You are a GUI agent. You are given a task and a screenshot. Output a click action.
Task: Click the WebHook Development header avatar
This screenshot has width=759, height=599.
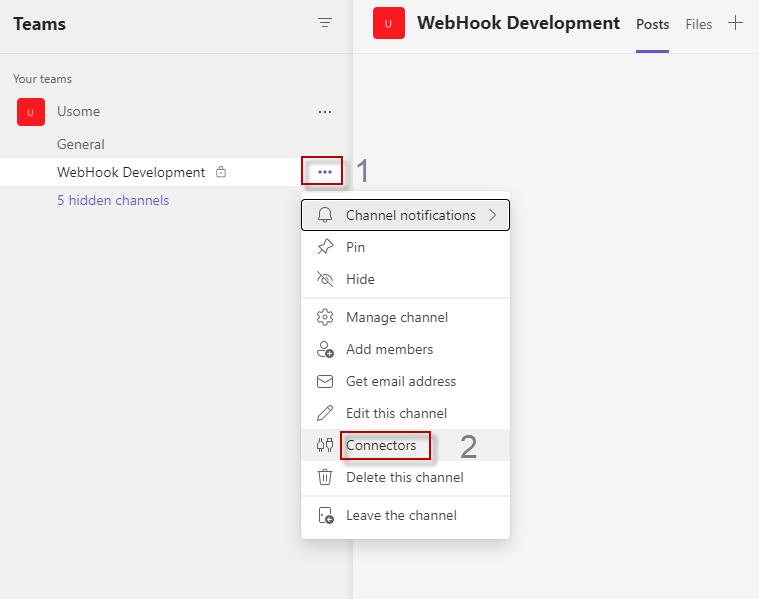pos(389,23)
